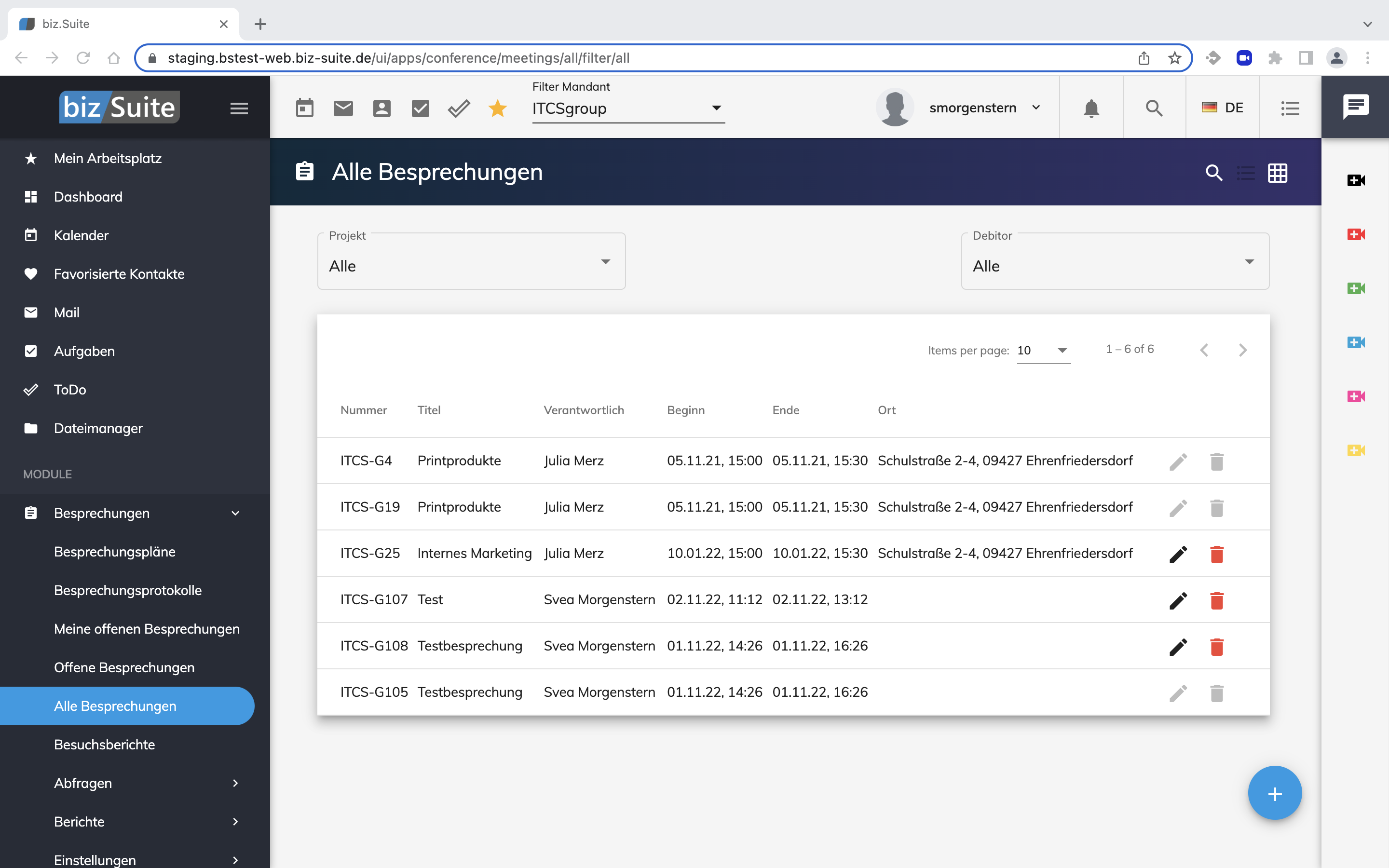Click the search magnifier in top bar

point(1154,108)
